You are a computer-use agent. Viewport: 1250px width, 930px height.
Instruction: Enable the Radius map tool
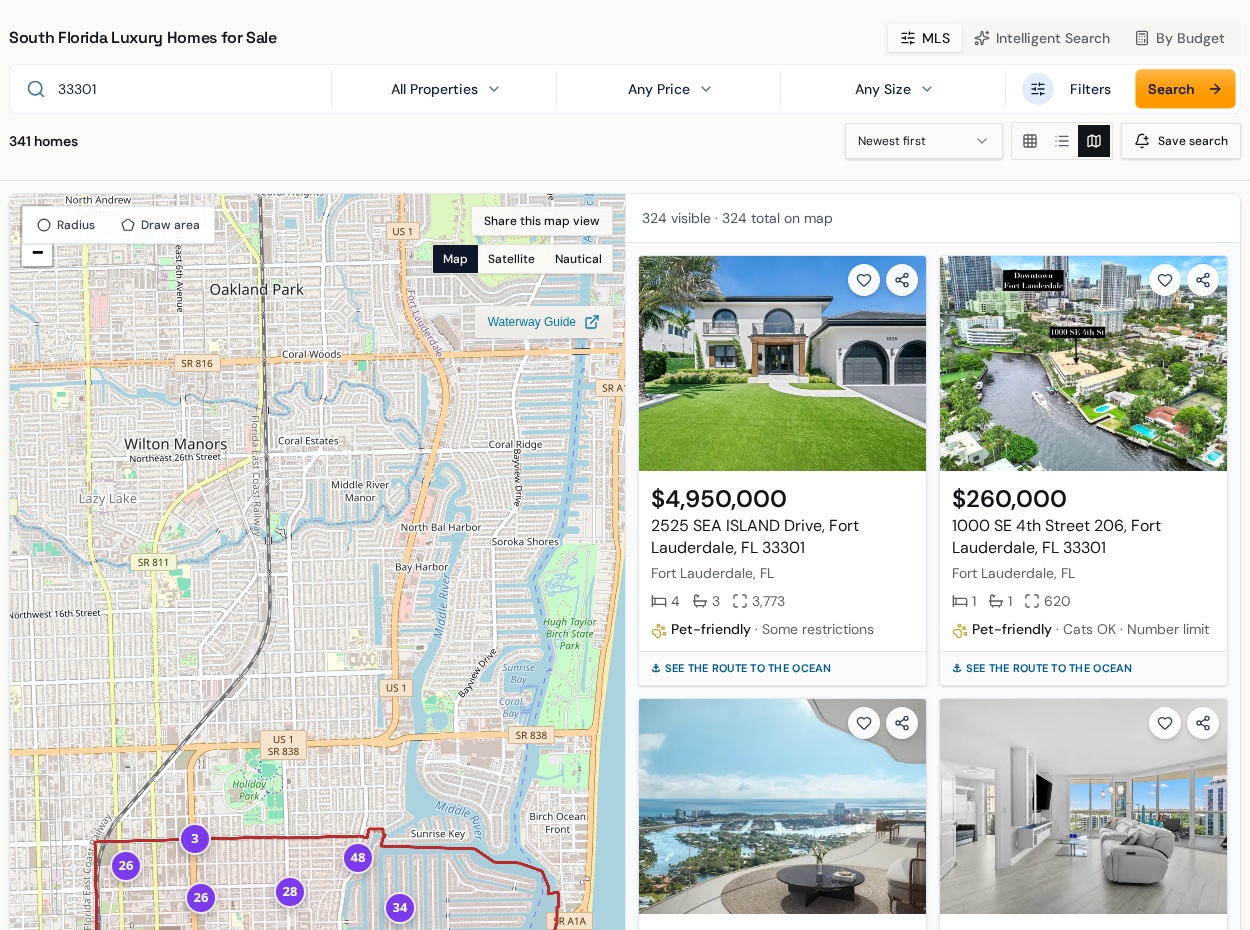click(66, 225)
